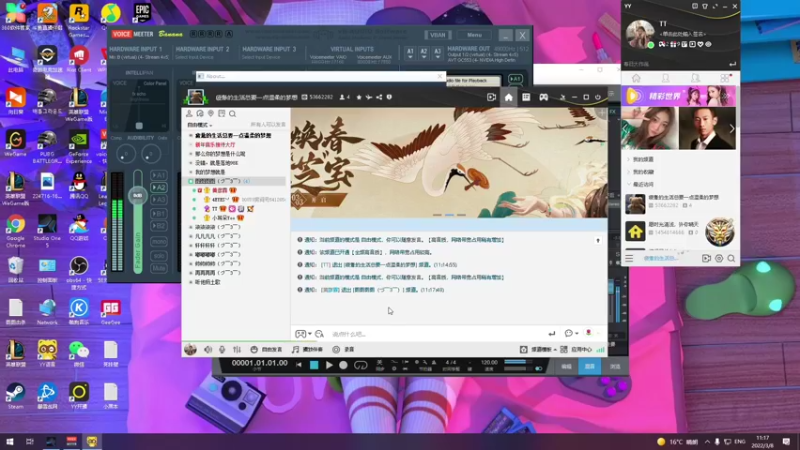Click the 120.00 tempo value in DAW transport

pyautogui.click(x=489, y=362)
